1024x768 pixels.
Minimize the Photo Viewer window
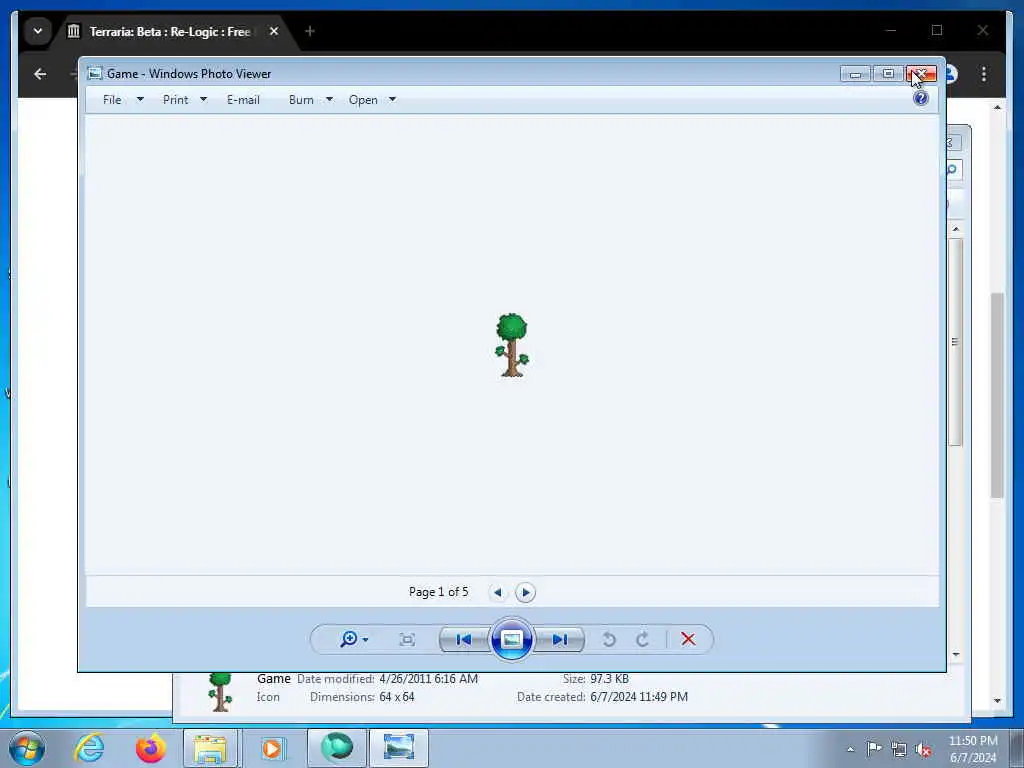pyautogui.click(x=856, y=74)
